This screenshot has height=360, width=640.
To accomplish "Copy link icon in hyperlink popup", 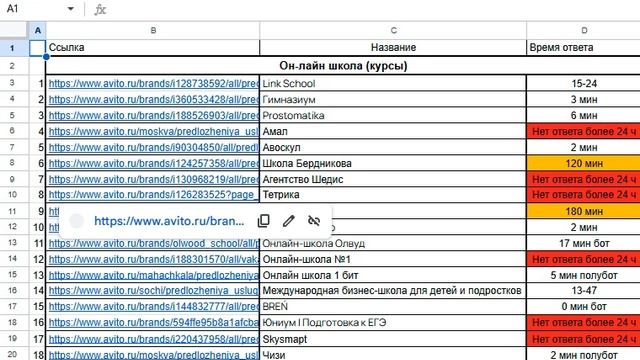I will coord(264,221).
